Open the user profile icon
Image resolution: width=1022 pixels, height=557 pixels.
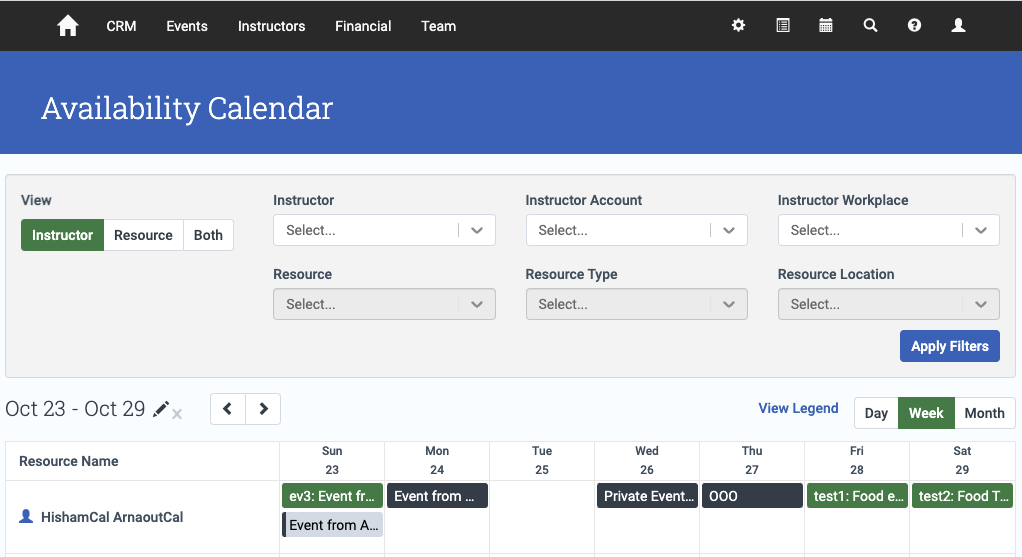tap(958, 25)
